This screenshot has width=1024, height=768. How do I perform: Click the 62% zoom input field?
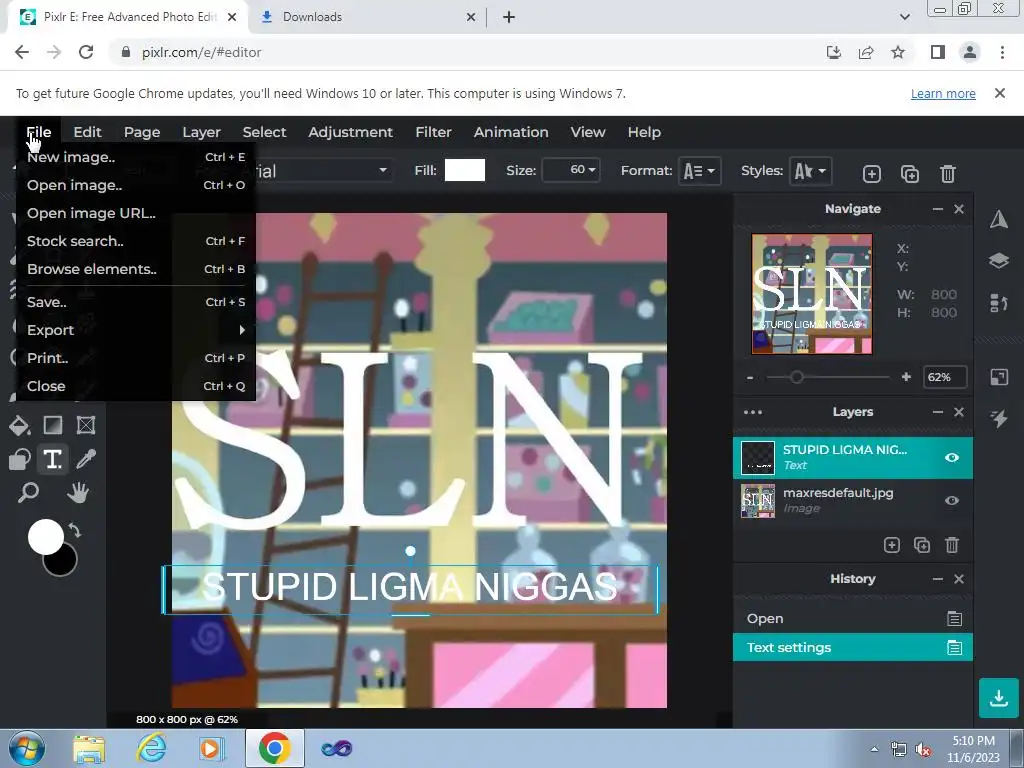point(945,377)
